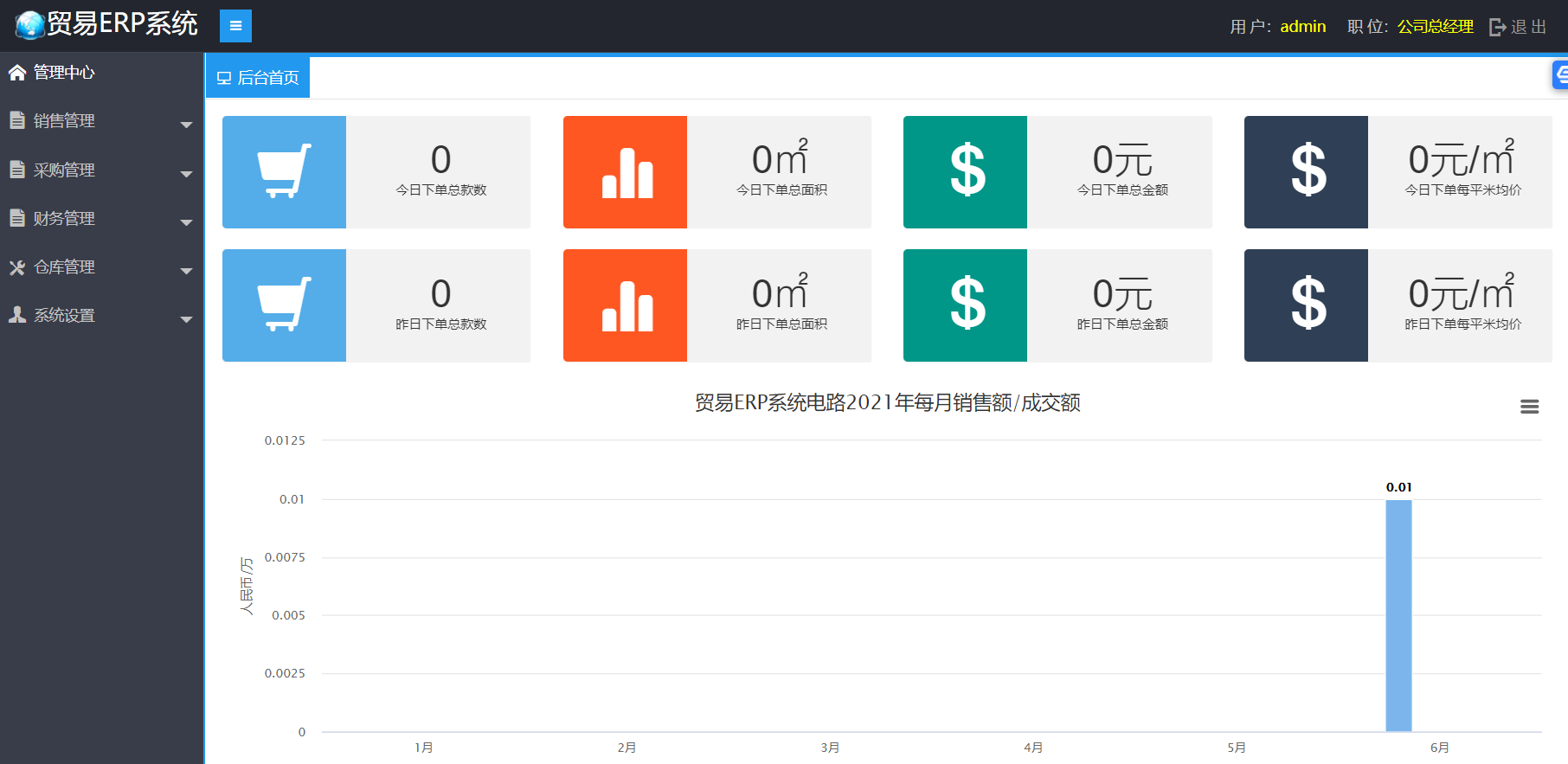Expand the 采购管理 dropdown arrow
Screen dimensions: 1568x764
(x=186, y=174)
